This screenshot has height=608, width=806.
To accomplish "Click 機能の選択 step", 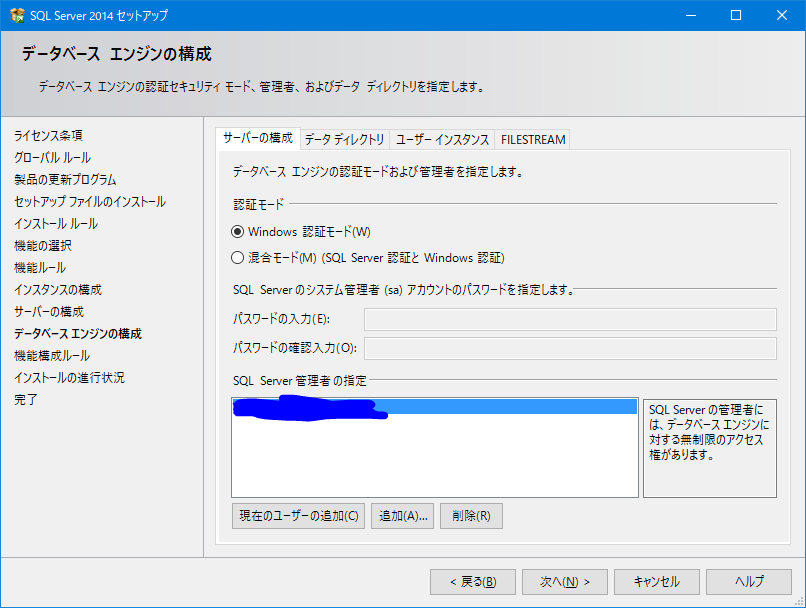I will [43, 246].
